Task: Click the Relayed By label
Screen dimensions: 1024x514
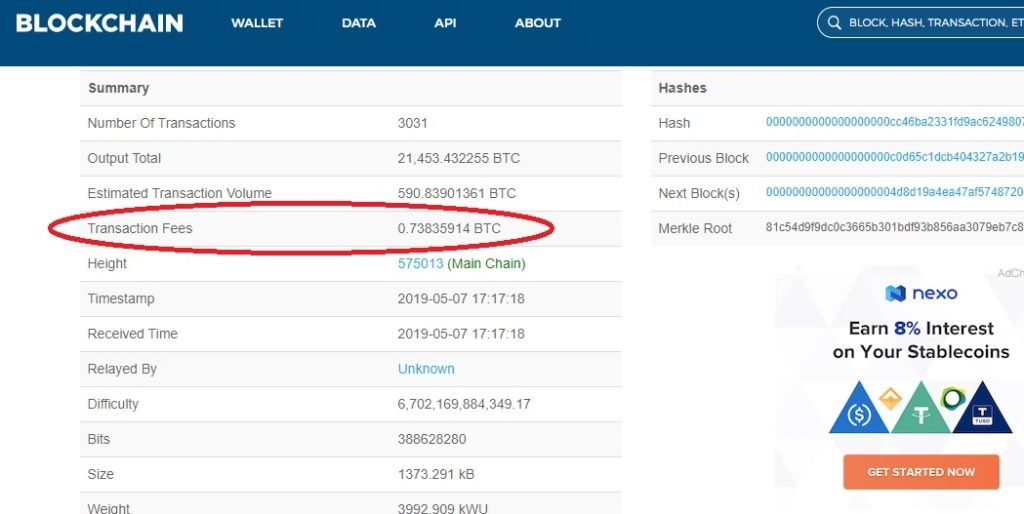Action: pos(122,369)
